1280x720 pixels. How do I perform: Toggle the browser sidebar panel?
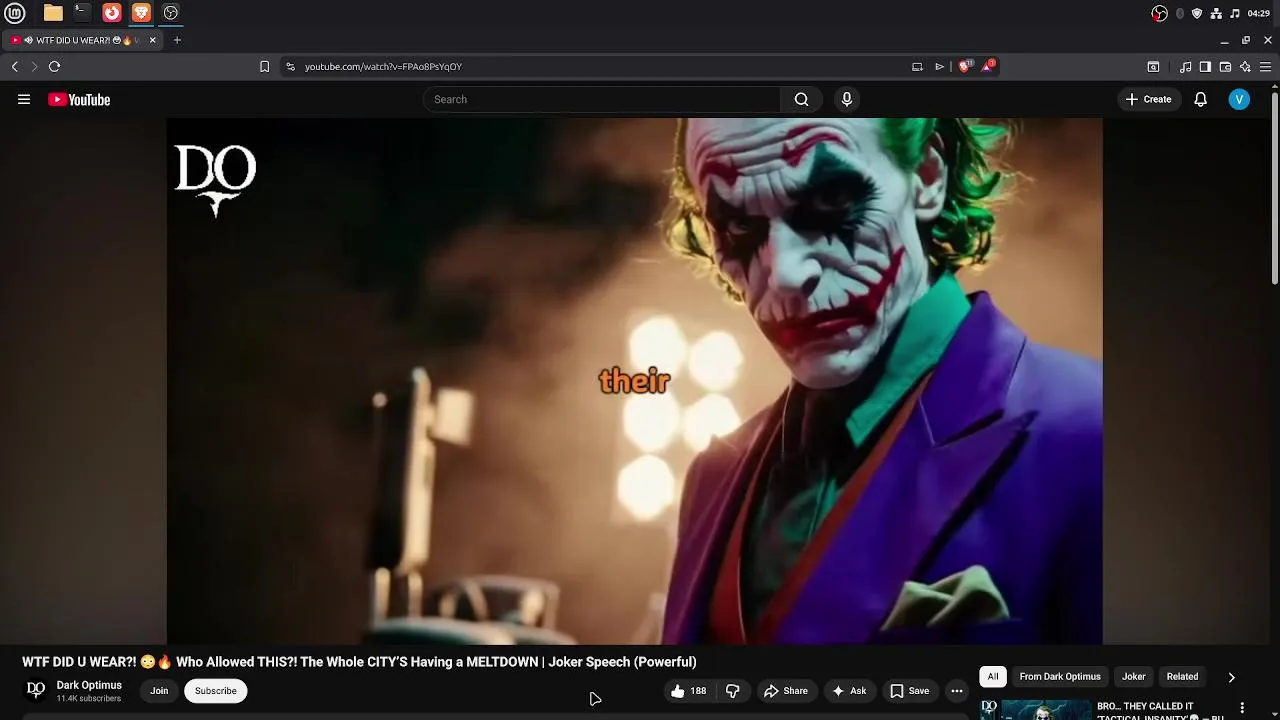(1205, 67)
